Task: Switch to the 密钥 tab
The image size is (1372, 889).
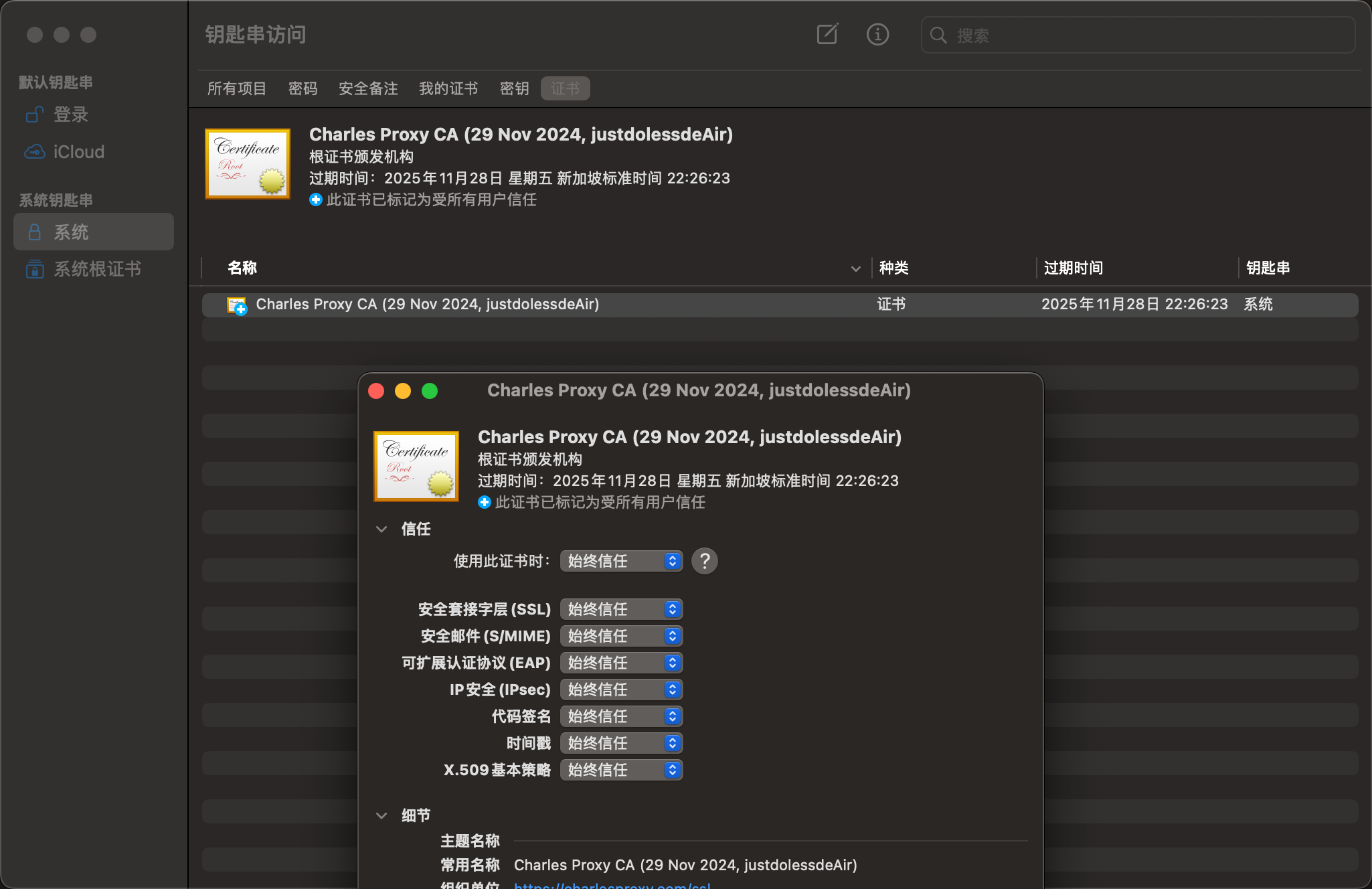Action: 514,88
